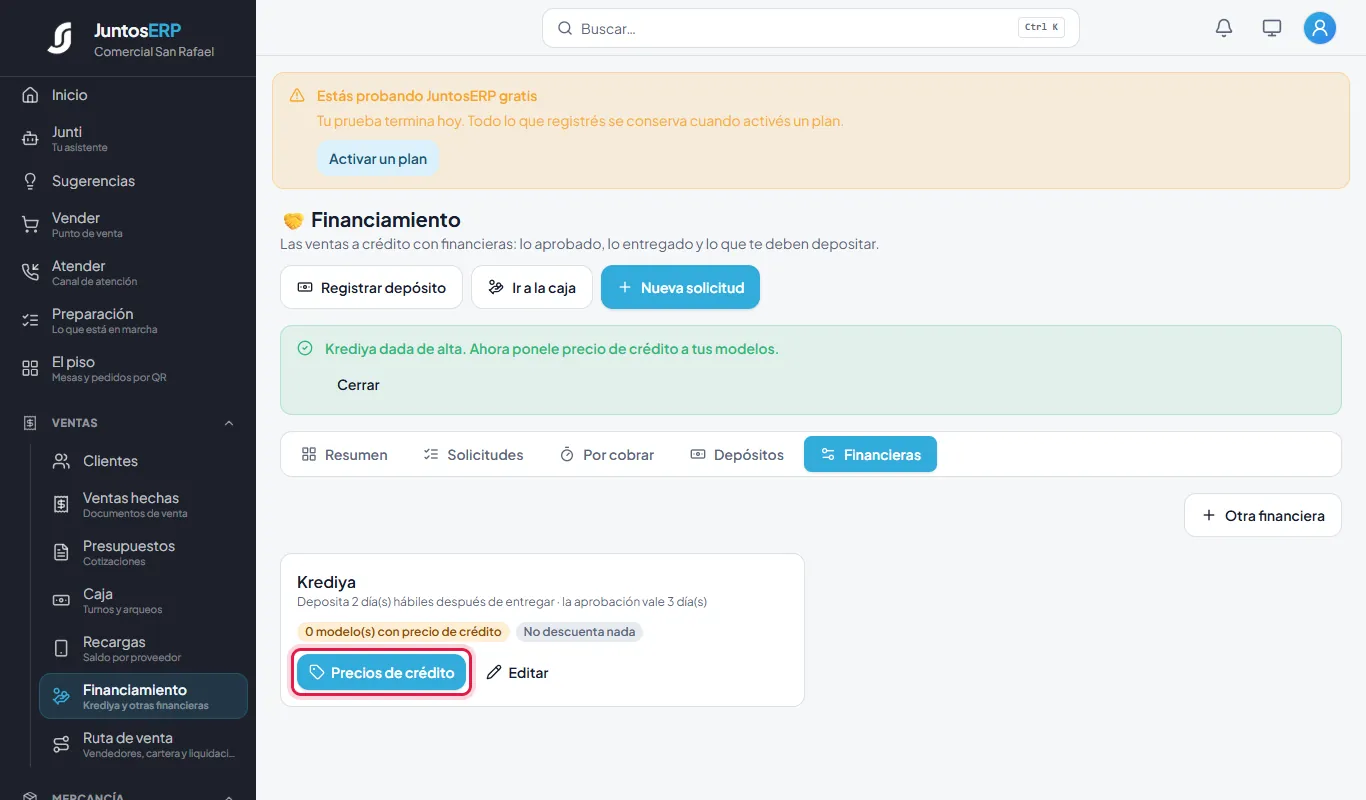Switch to the Resumen tab
The image size is (1366, 800).
click(x=344, y=455)
